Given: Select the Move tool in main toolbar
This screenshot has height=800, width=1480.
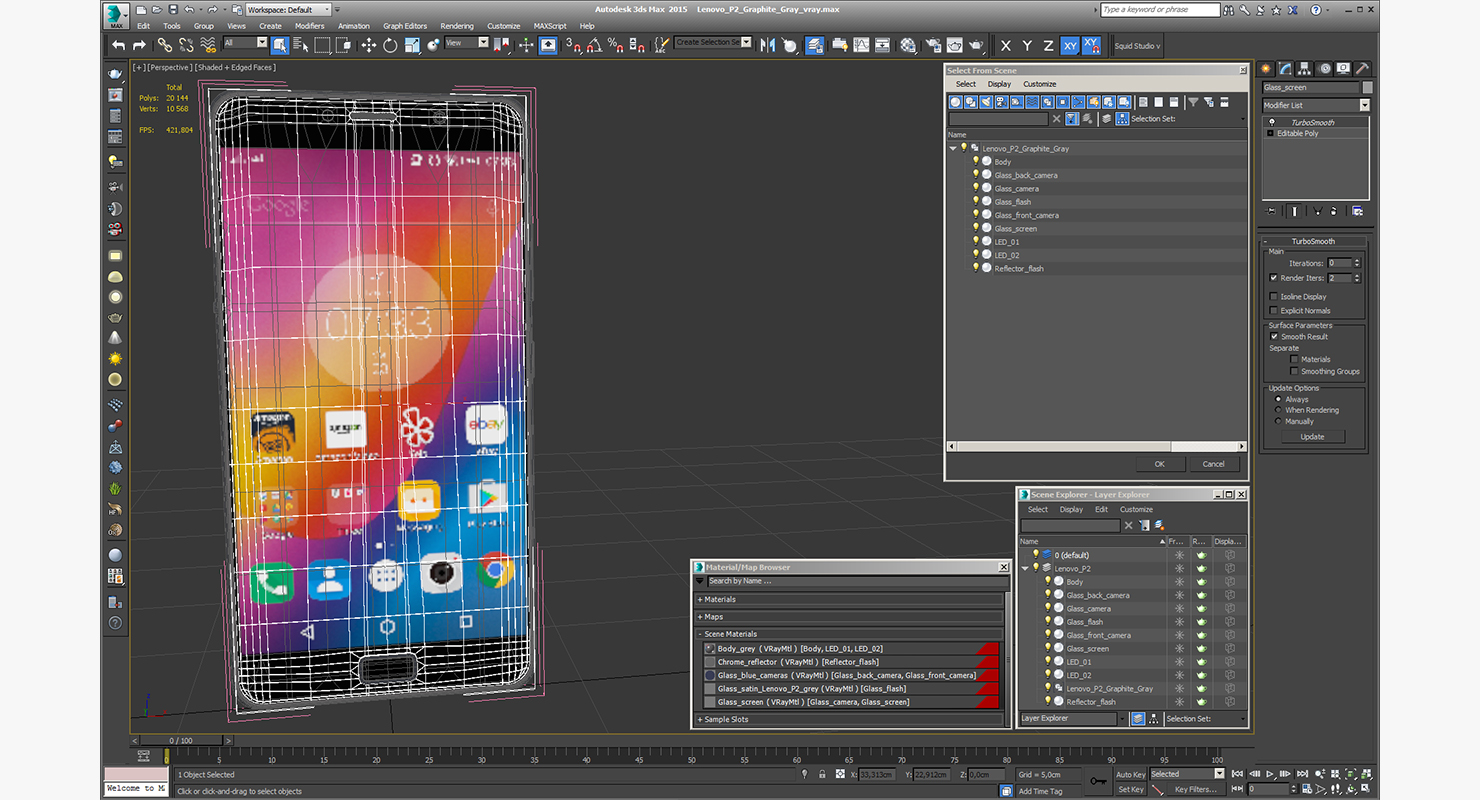Looking at the screenshot, I should coord(368,45).
